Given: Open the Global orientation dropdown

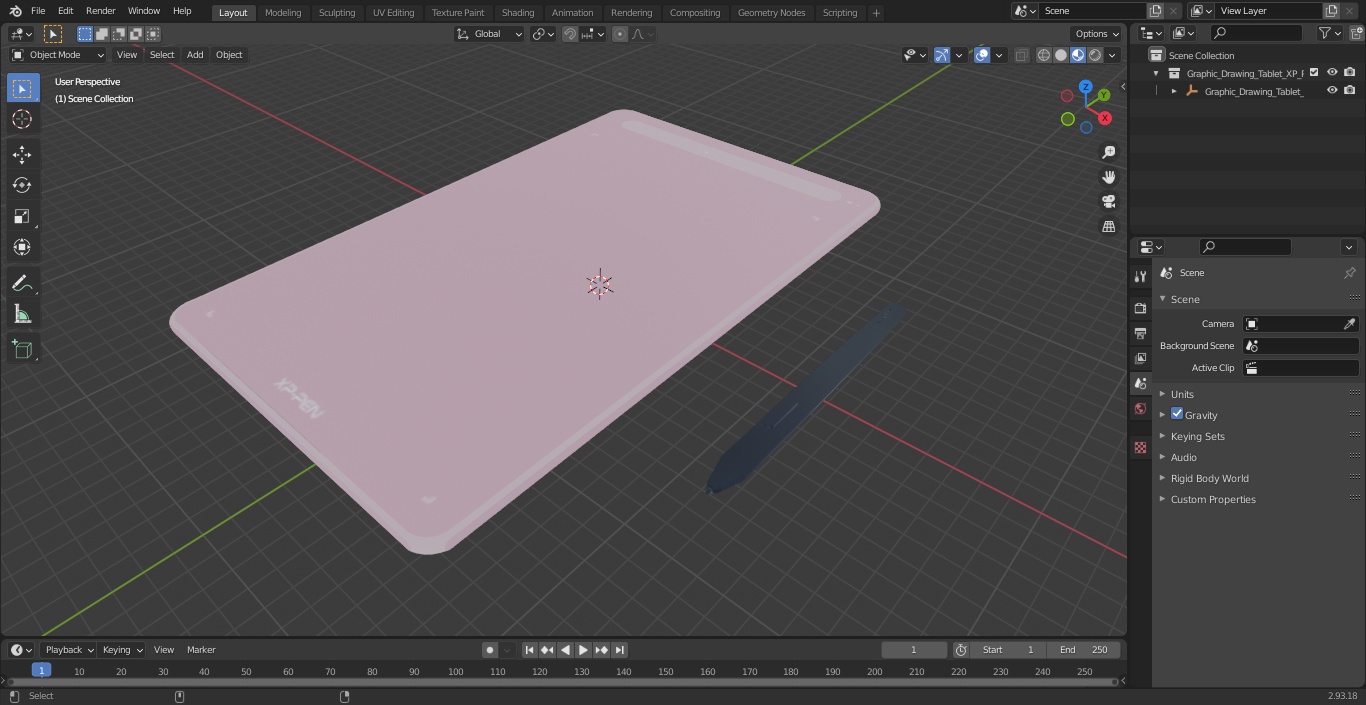Looking at the screenshot, I should coord(489,34).
